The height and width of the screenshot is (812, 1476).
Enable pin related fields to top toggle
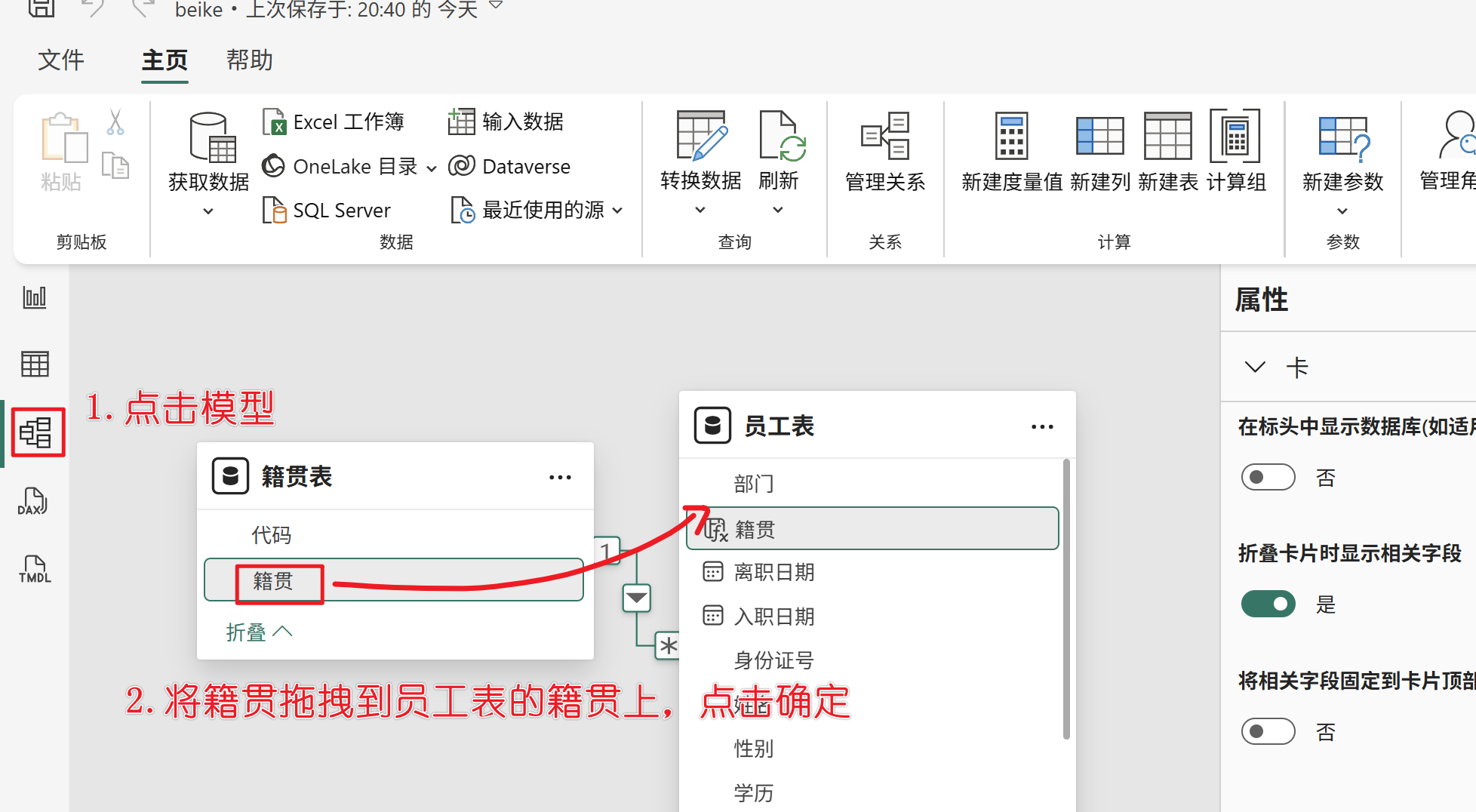click(1268, 731)
